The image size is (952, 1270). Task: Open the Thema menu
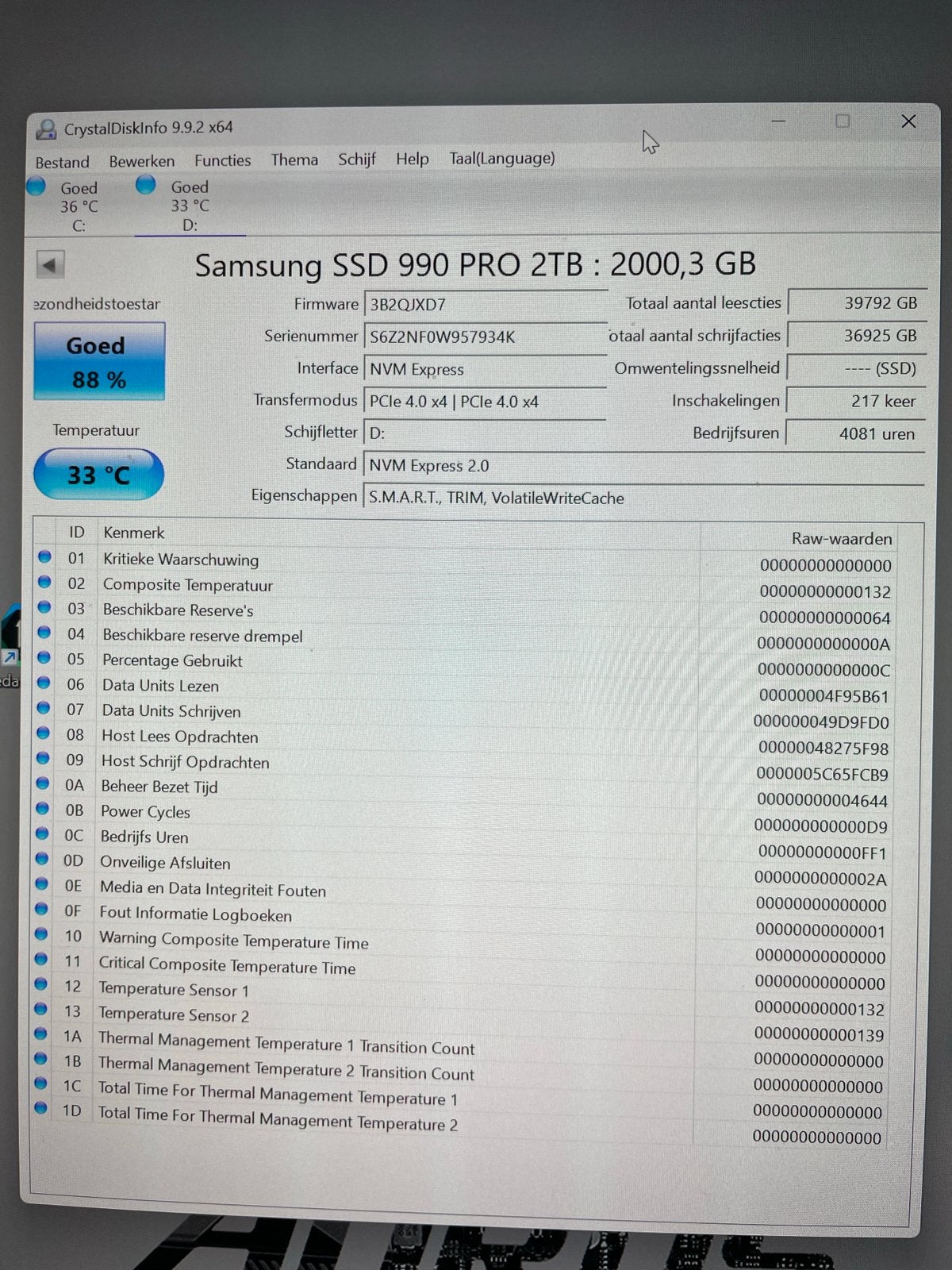pyautogui.click(x=294, y=160)
